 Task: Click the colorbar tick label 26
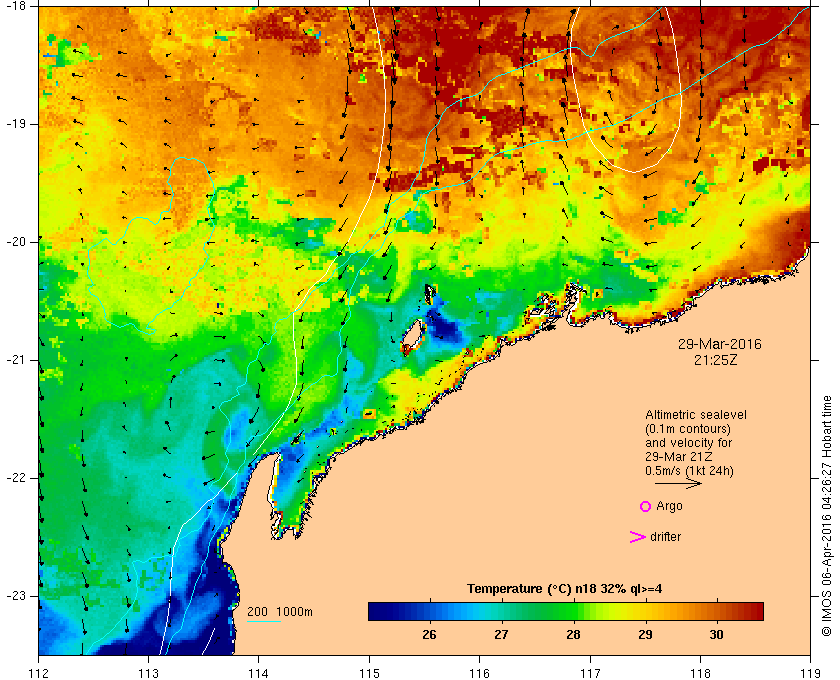pos(429,634)
